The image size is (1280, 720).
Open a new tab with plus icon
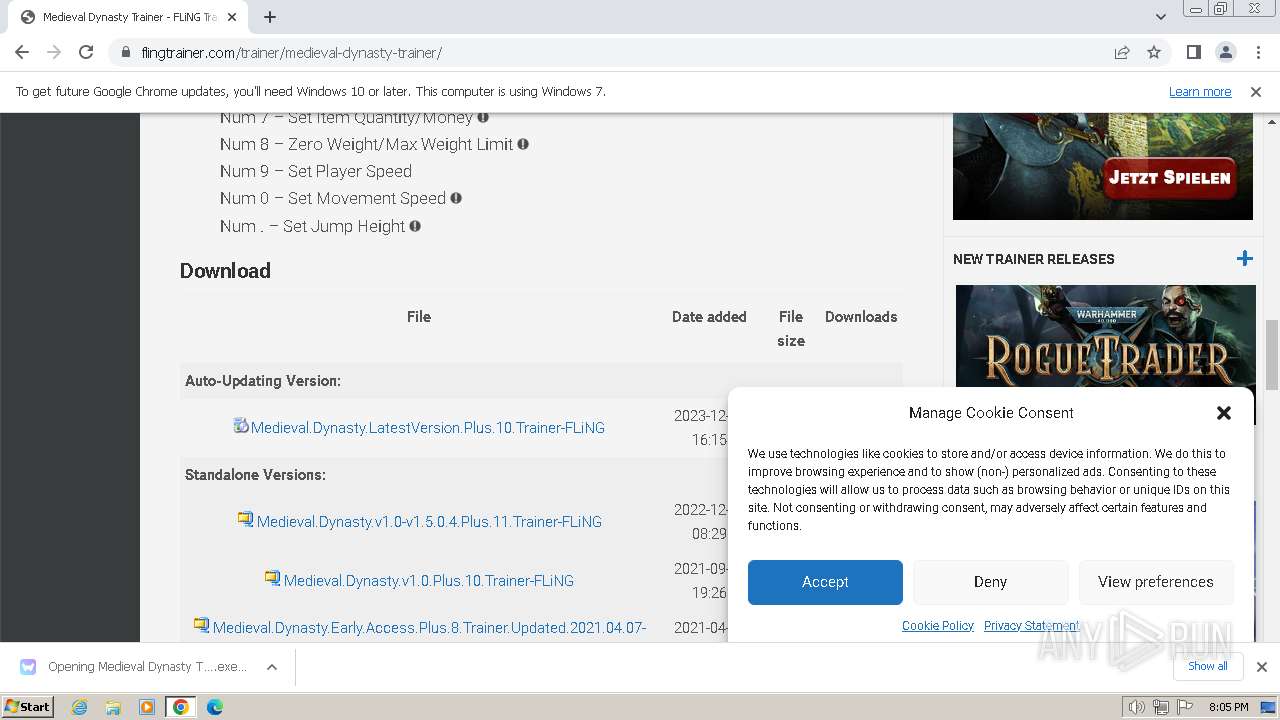click(270, 17)
